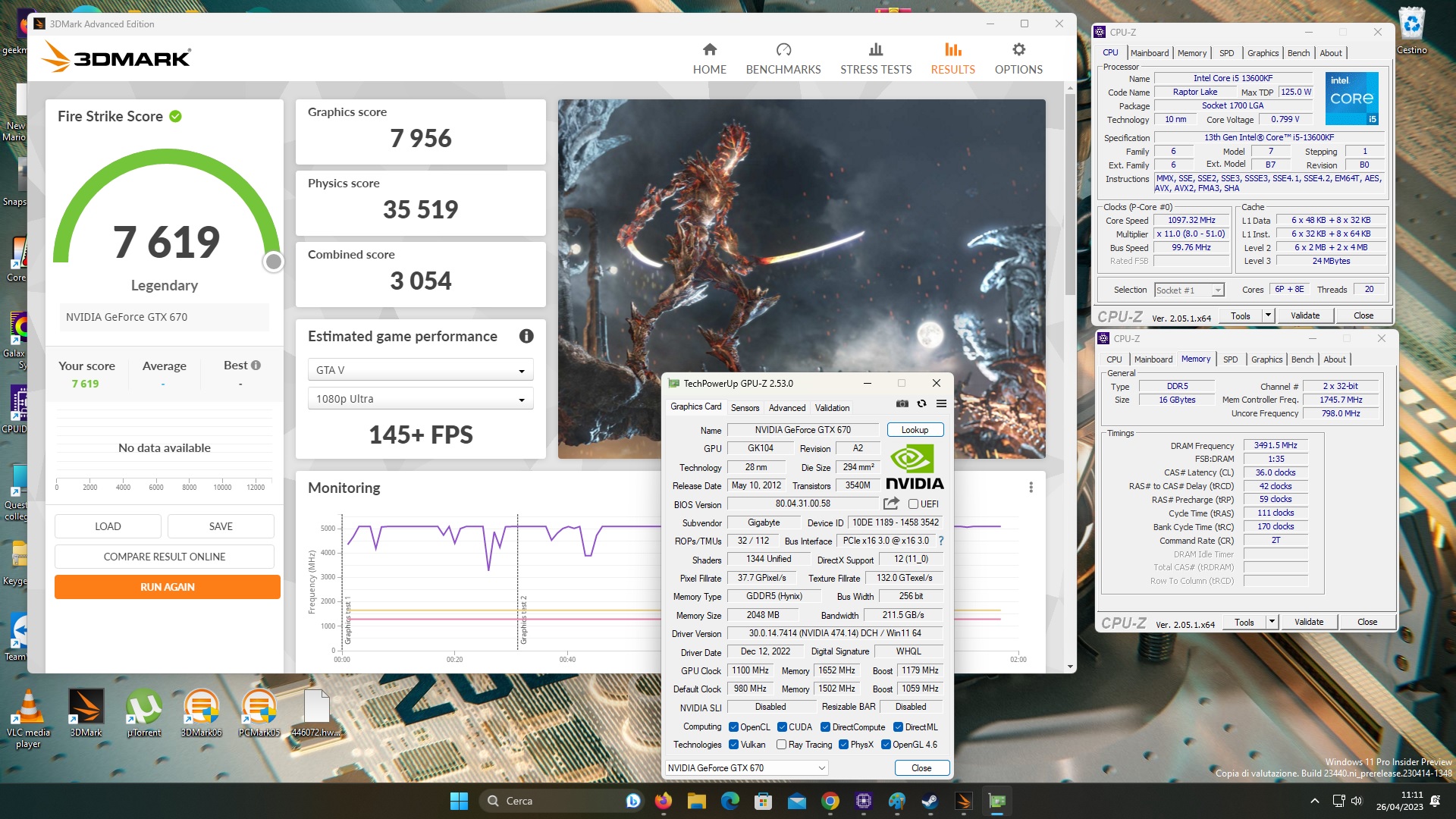The image size is (1456, 819).
Task: Go to the RESULTS section
Action: [952, 58]
